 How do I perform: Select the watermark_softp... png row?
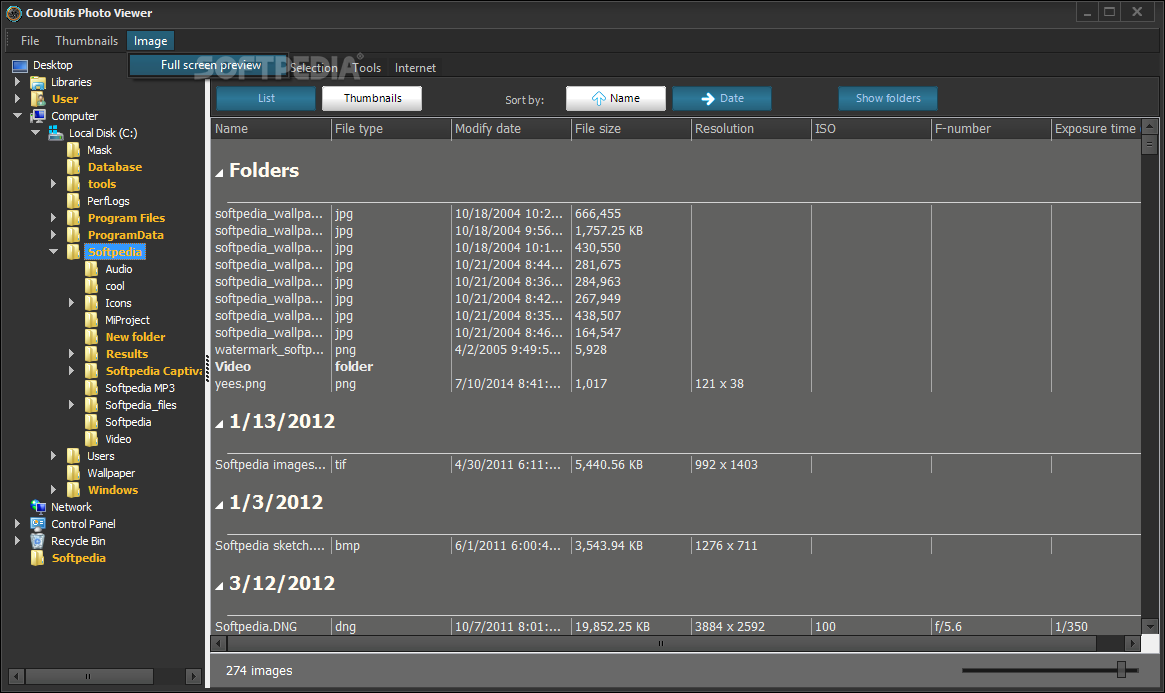pyautogui.click(x=676, y=350)
